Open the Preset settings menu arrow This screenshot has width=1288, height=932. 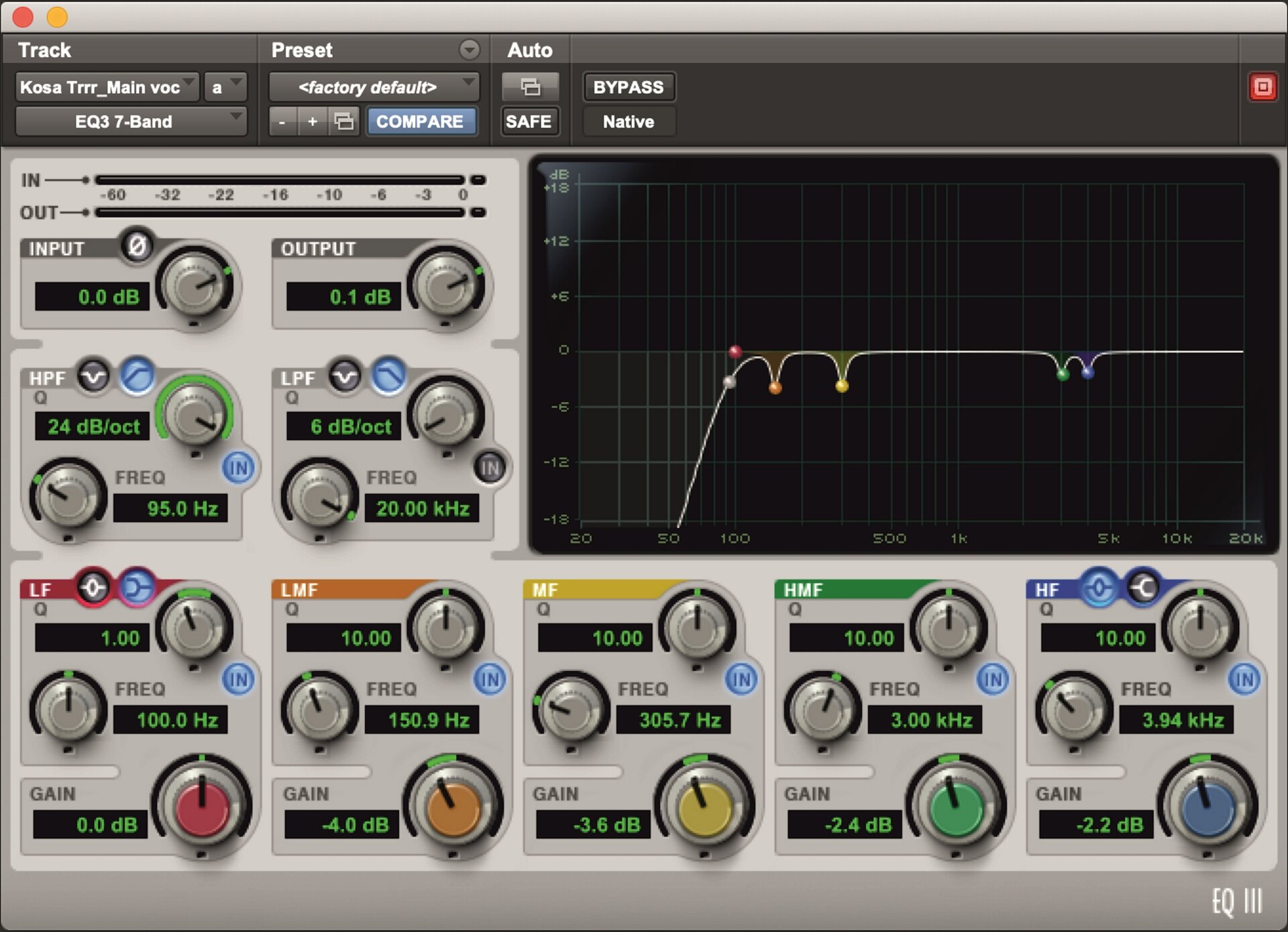pyautogui.click(x=469, y=50)
